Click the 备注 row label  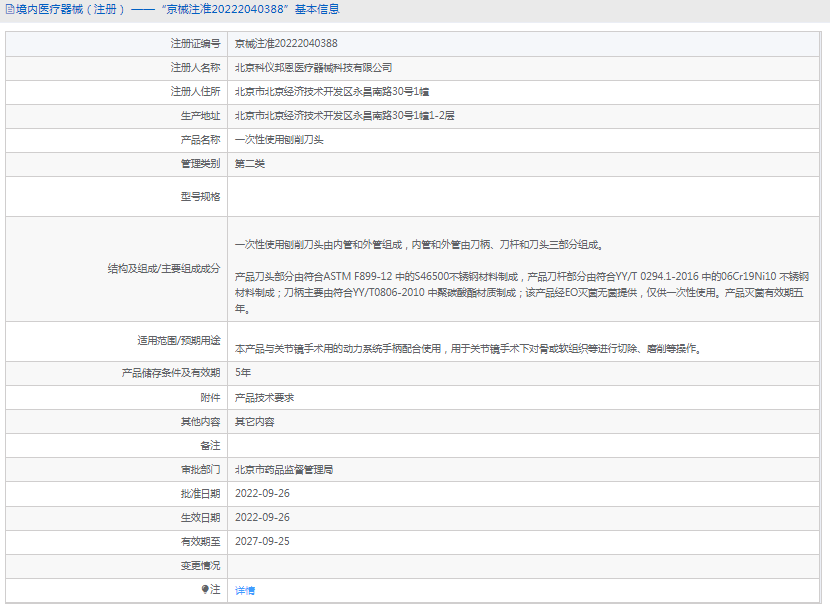click(x=210, y=446)
